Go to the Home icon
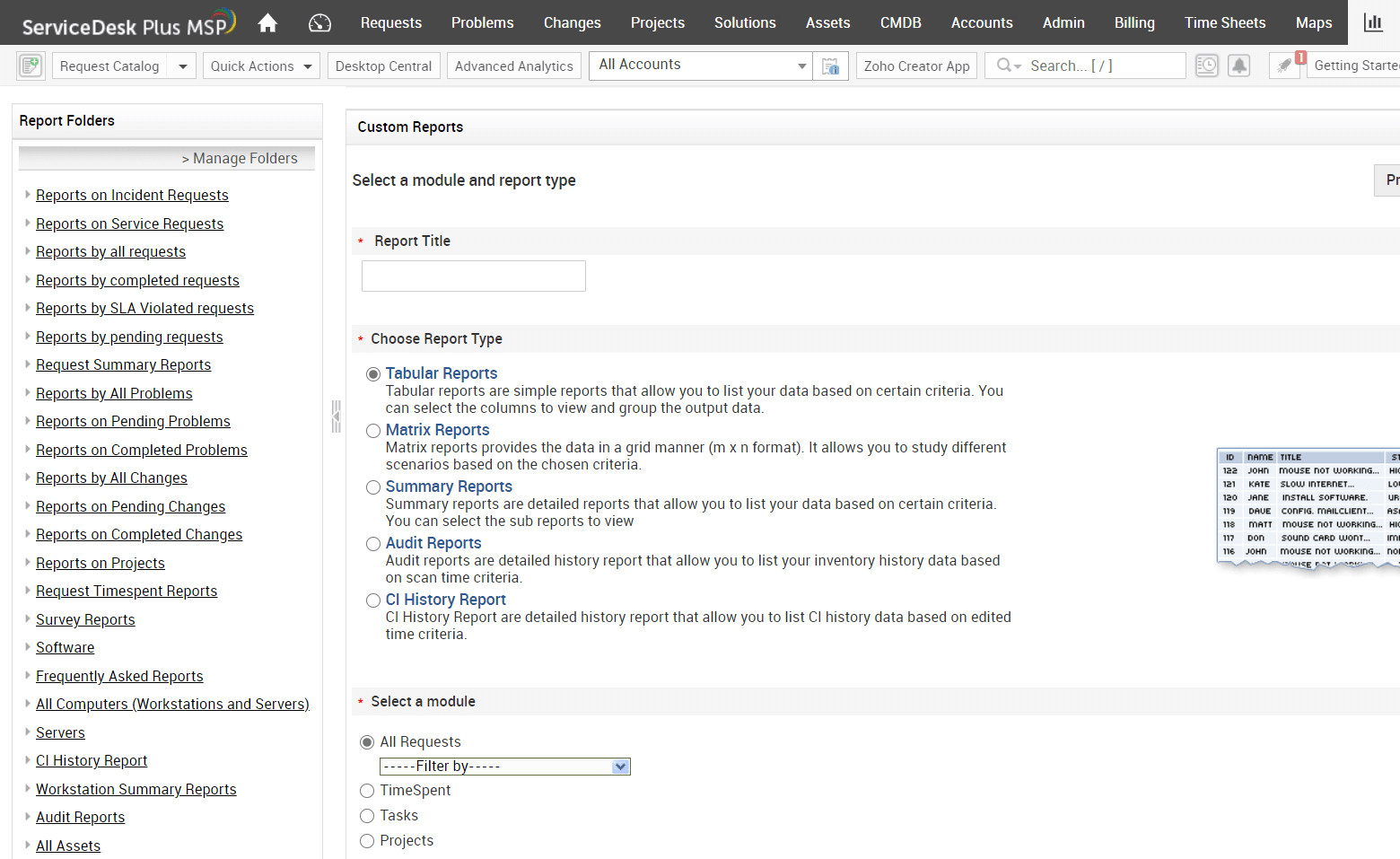The height and width of the screenshot is (859, 1400). [267, 22]
